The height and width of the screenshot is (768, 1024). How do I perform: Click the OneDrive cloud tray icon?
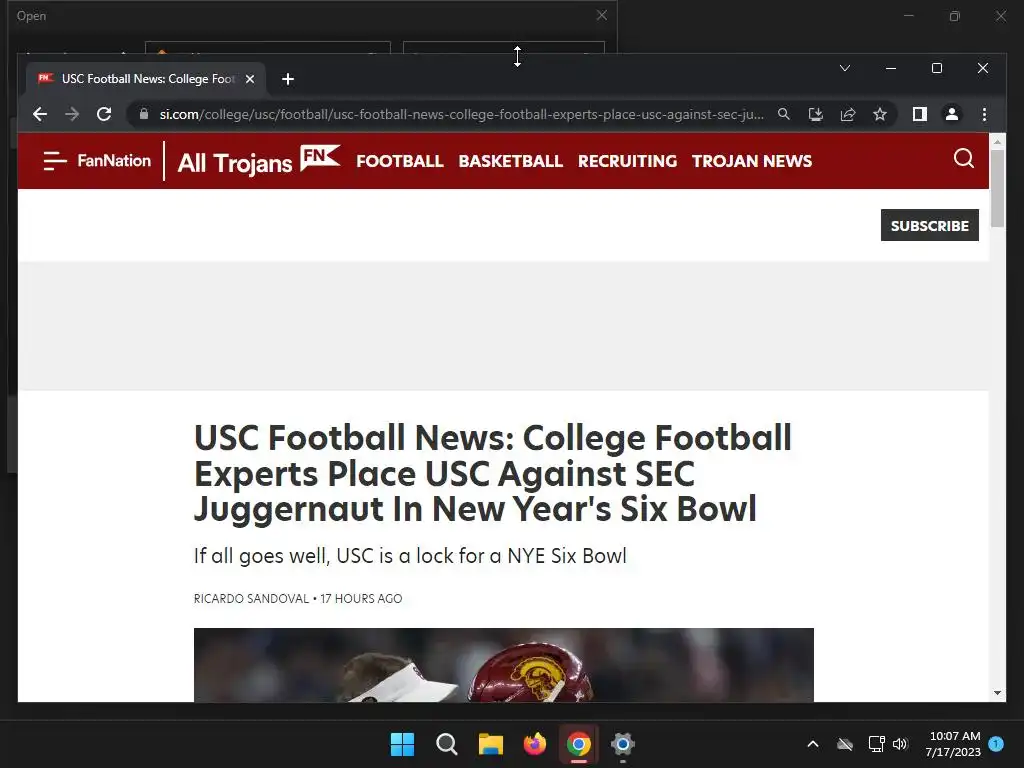coord(844,744)
